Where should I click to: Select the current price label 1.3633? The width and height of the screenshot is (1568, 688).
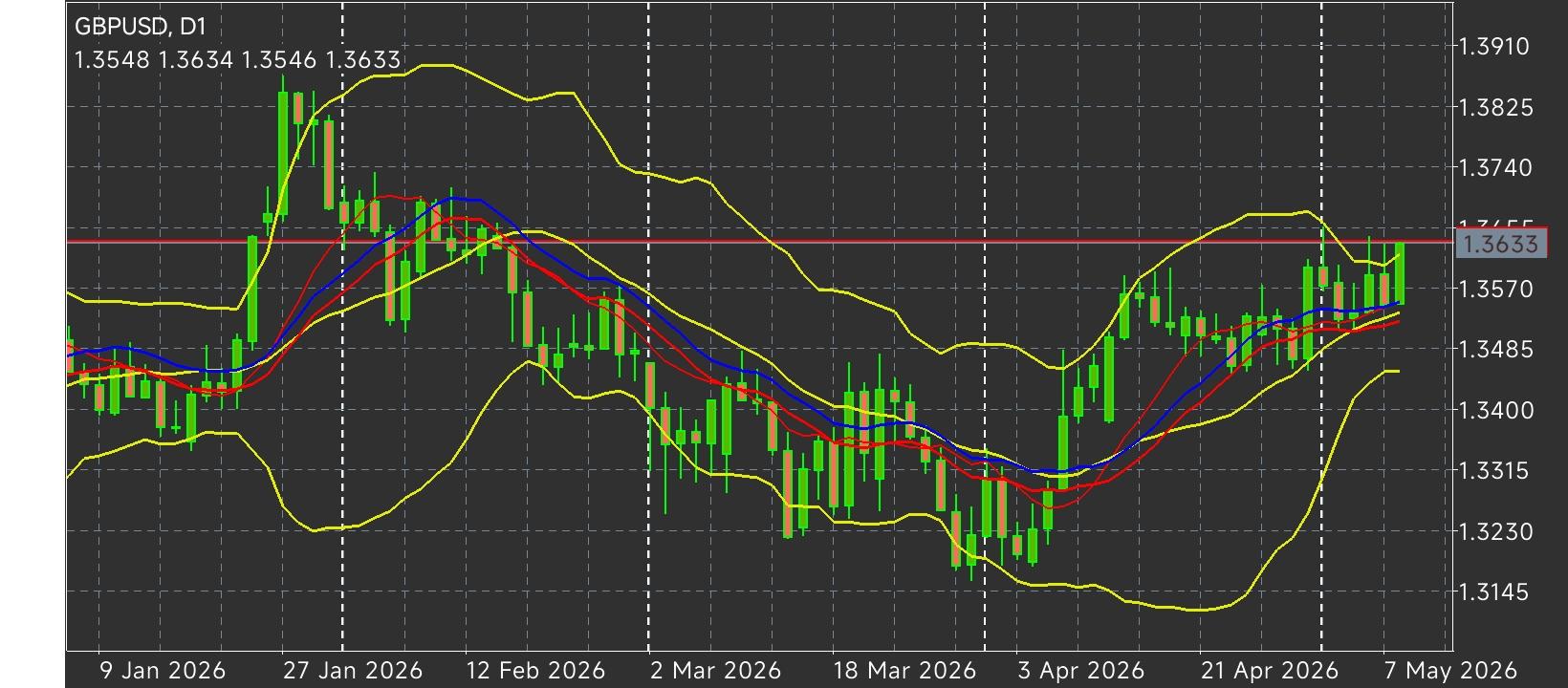pyautogui.click(x=1500, y=244)
